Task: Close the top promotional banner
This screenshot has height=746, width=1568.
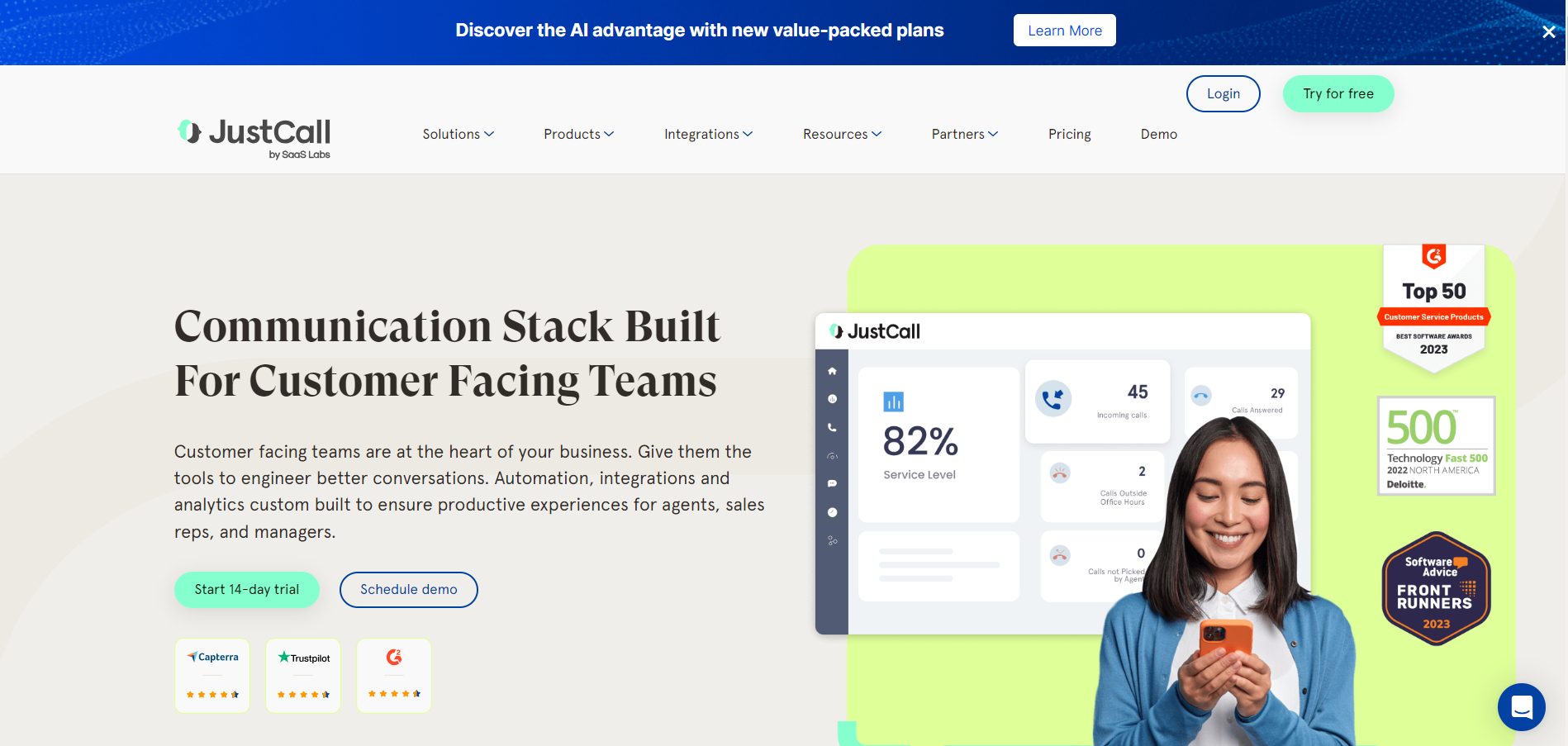Action: pos(1548,31)
